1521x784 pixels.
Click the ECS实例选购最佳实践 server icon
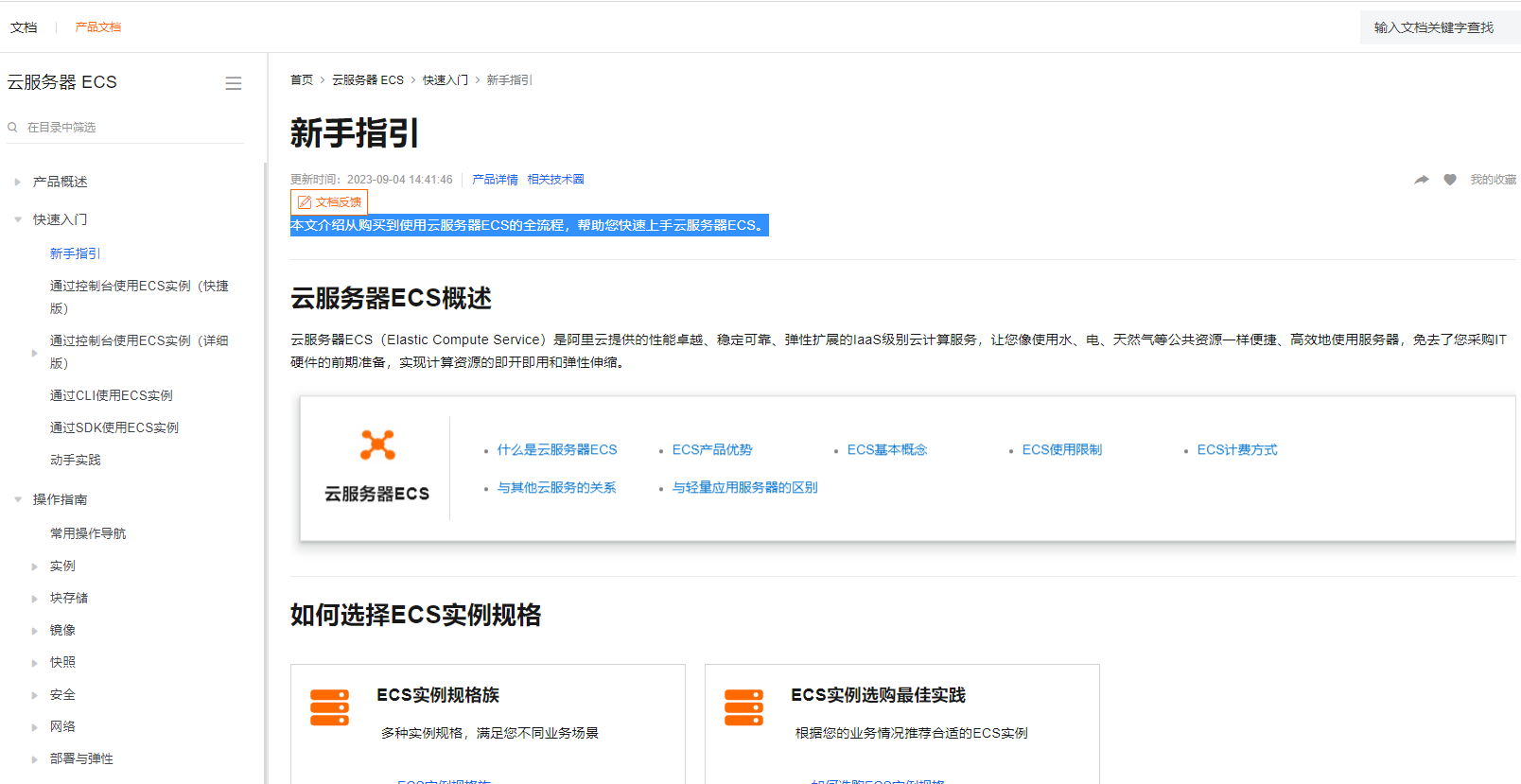[x=743, y=707]
